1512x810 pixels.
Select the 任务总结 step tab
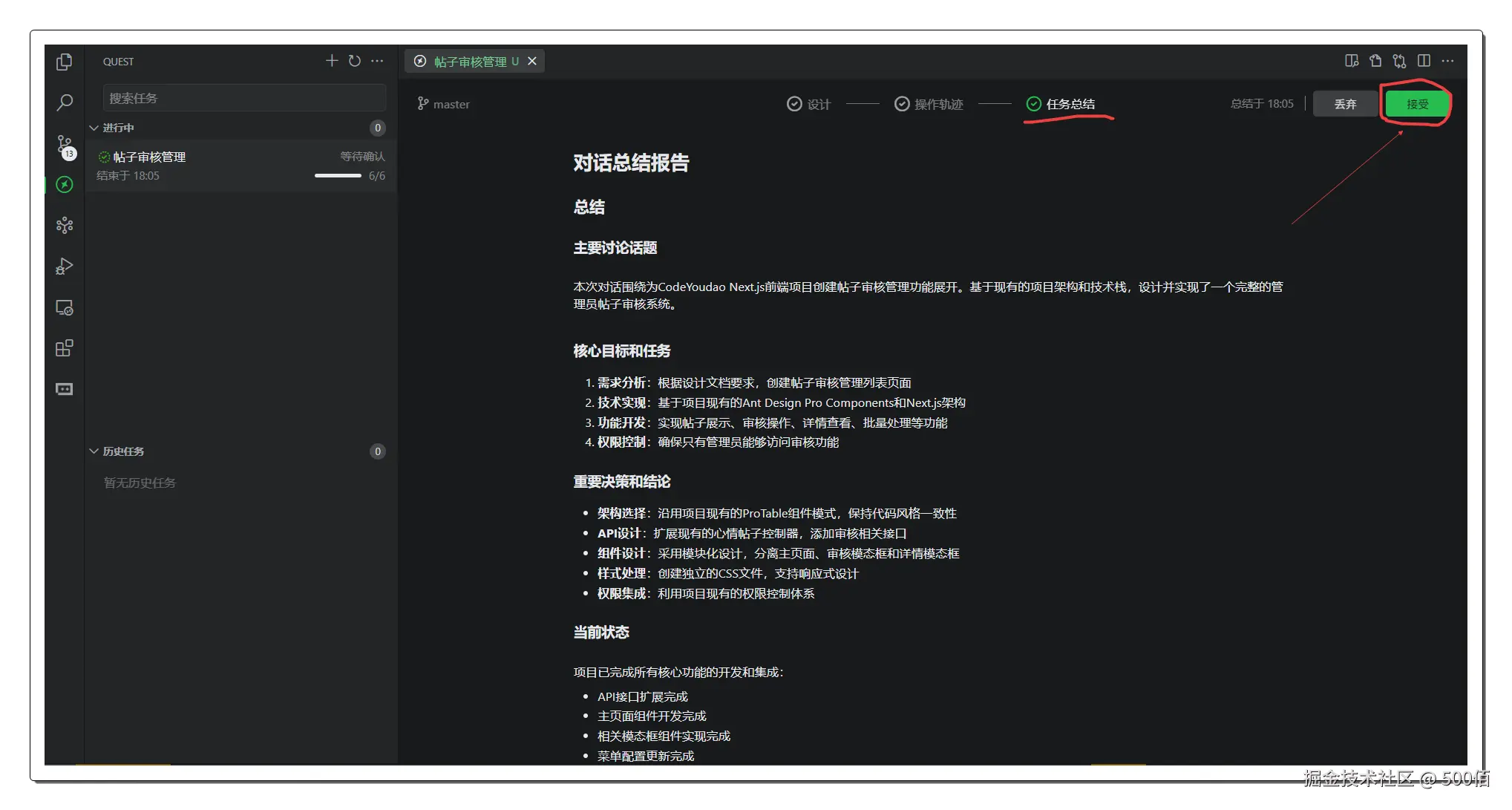(x=1061, y=104)
